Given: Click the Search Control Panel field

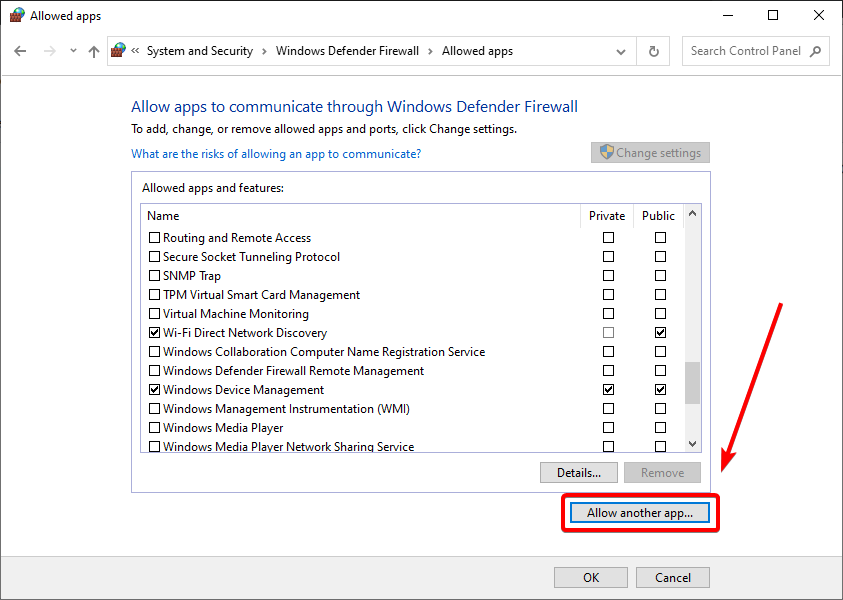Looking at the screenshot, I should [x=746, y=51].
